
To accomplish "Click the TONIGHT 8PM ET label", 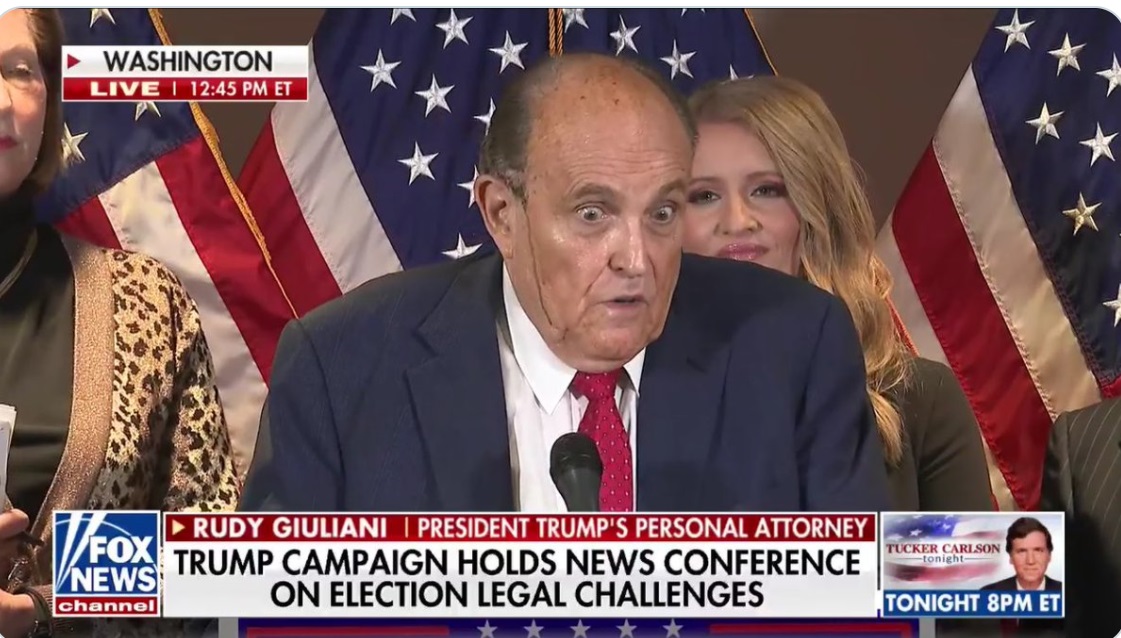I will pyautogui.click(x=973, y=604).
